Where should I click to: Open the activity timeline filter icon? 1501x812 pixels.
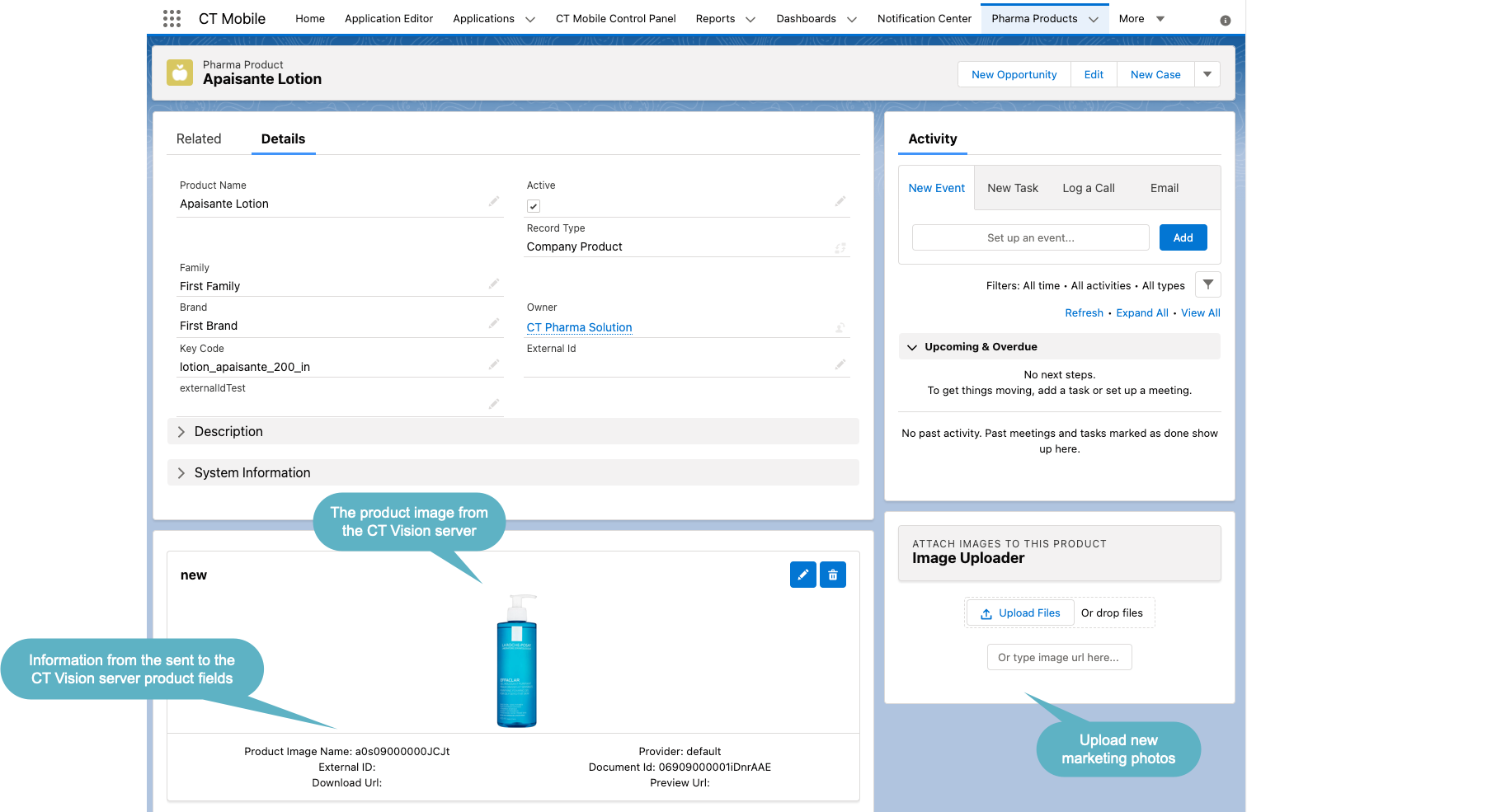coord(1208,284)
